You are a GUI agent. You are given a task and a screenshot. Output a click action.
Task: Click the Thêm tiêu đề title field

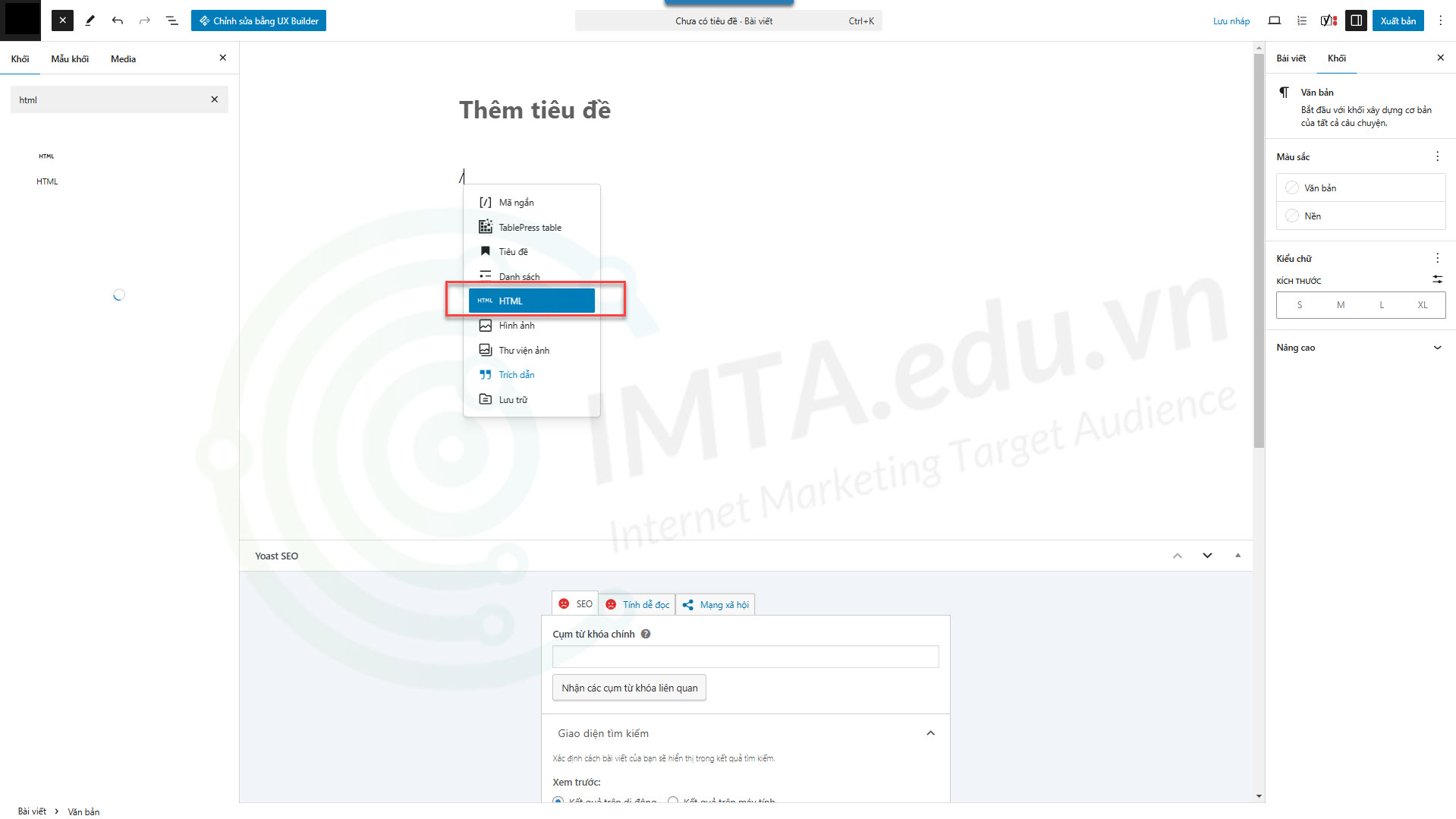coord(535,110)
